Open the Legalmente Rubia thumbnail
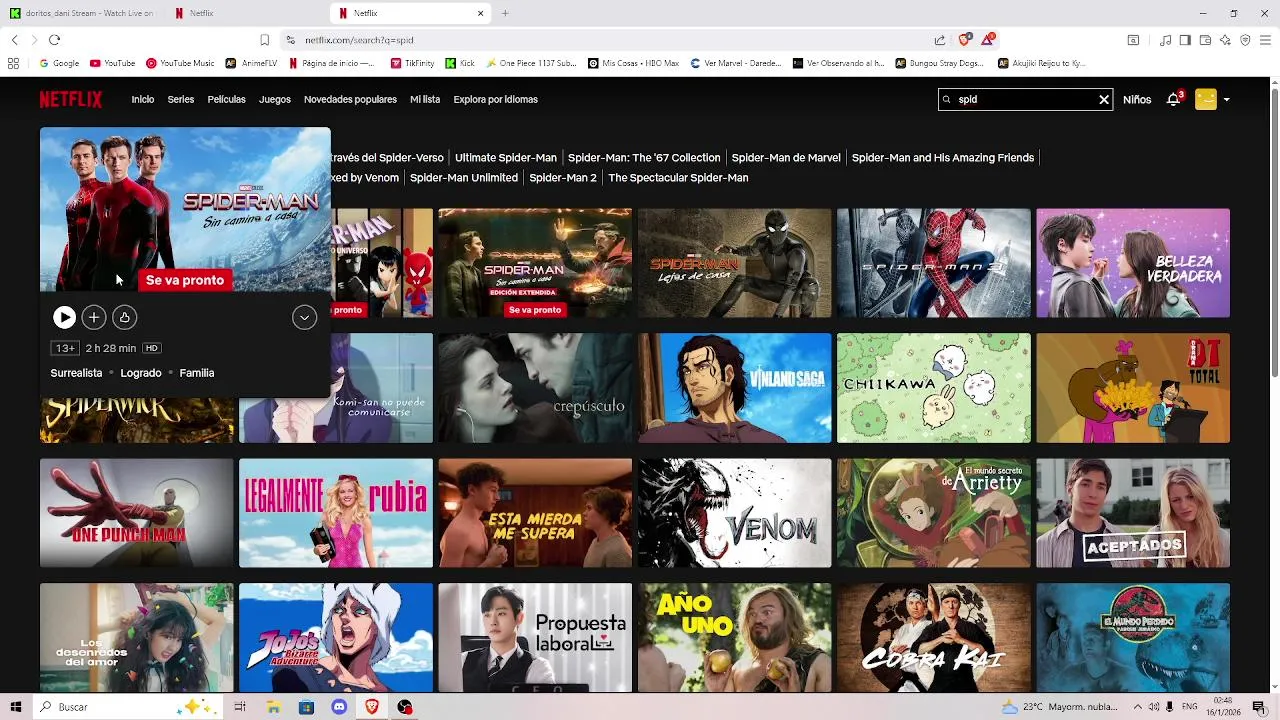The height and width of the screenshot is (720, 1280). pyautogui.click(x=336, y=513)
